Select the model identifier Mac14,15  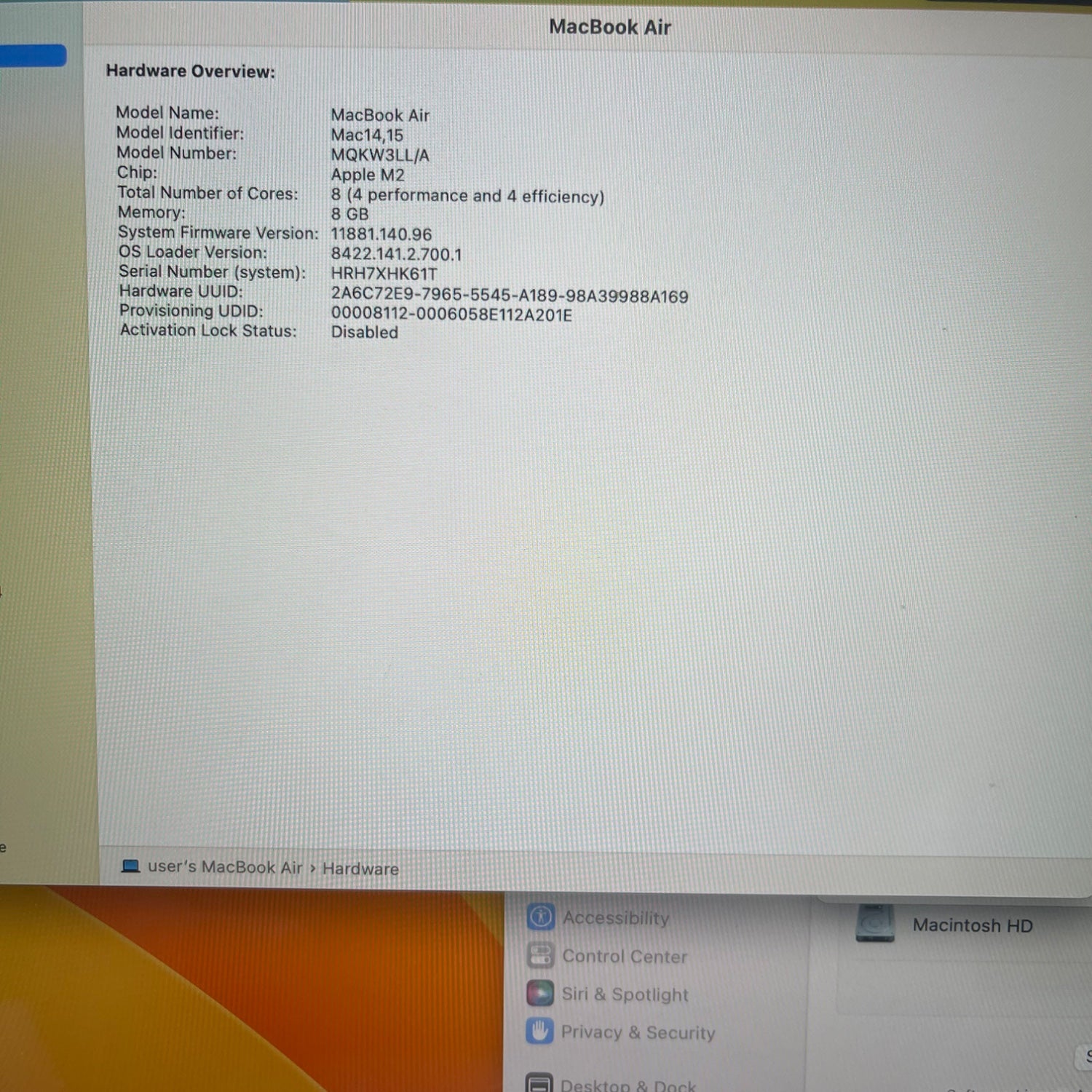tap(367, 135)
